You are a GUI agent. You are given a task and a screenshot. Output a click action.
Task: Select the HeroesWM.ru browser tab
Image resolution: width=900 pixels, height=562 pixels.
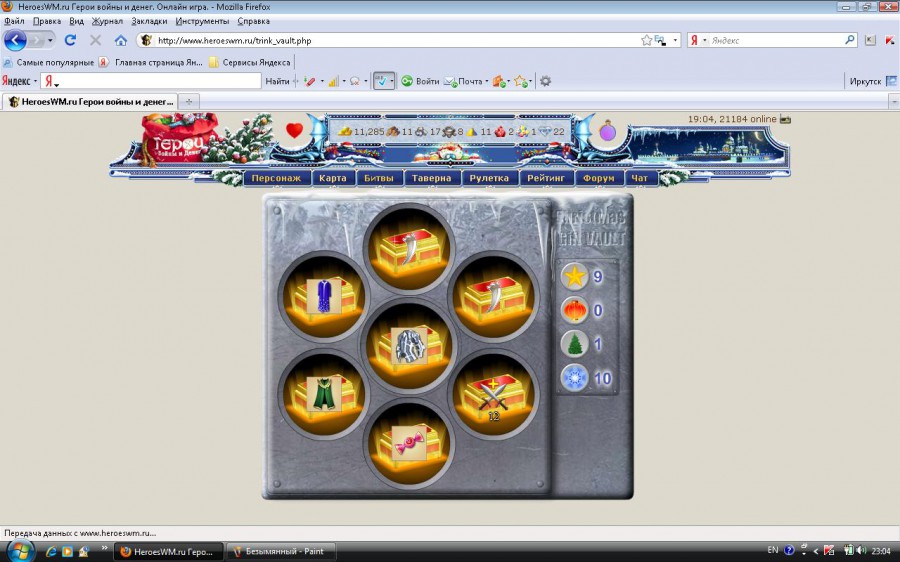[90, 102]
